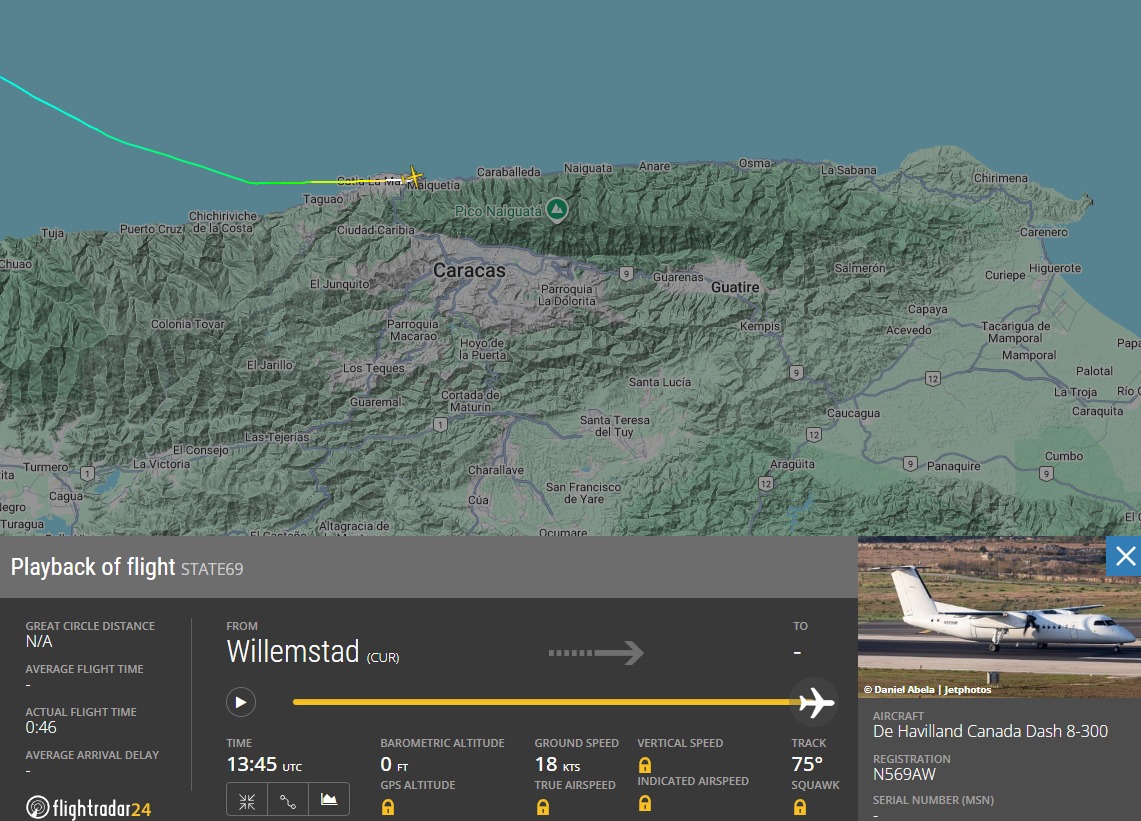Click the Willemstad origin airport name
The width and height of the screenshot is (1141, 821).
click(x=292, y=652)
